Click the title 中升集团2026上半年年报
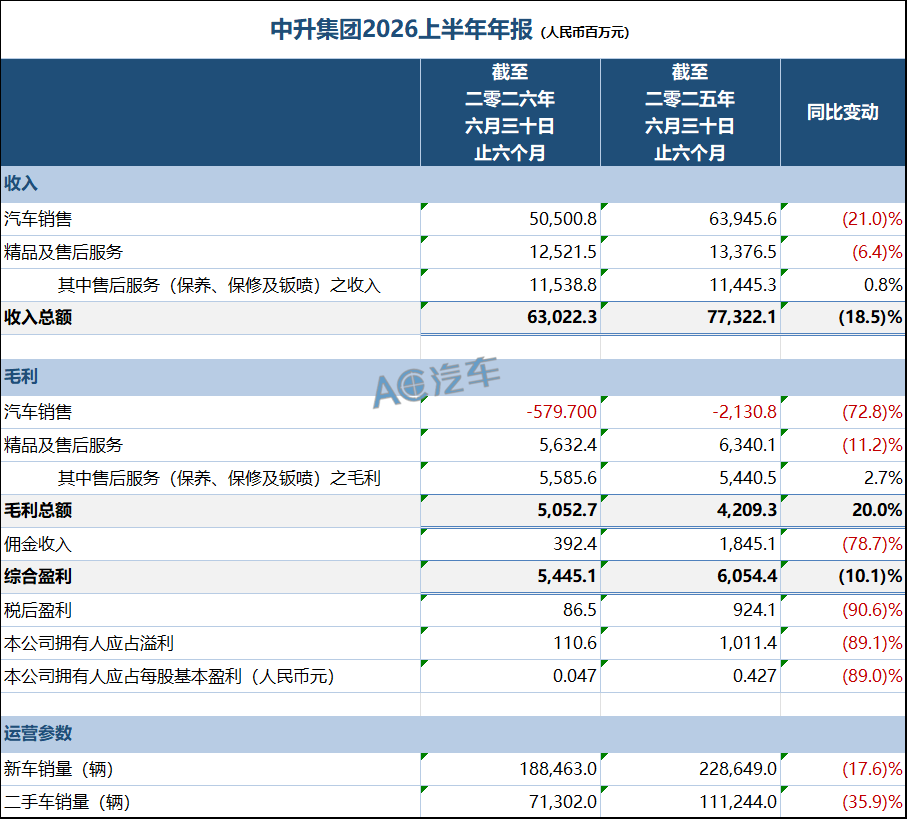This screenshot has width=907, height=819. [401, 29]
